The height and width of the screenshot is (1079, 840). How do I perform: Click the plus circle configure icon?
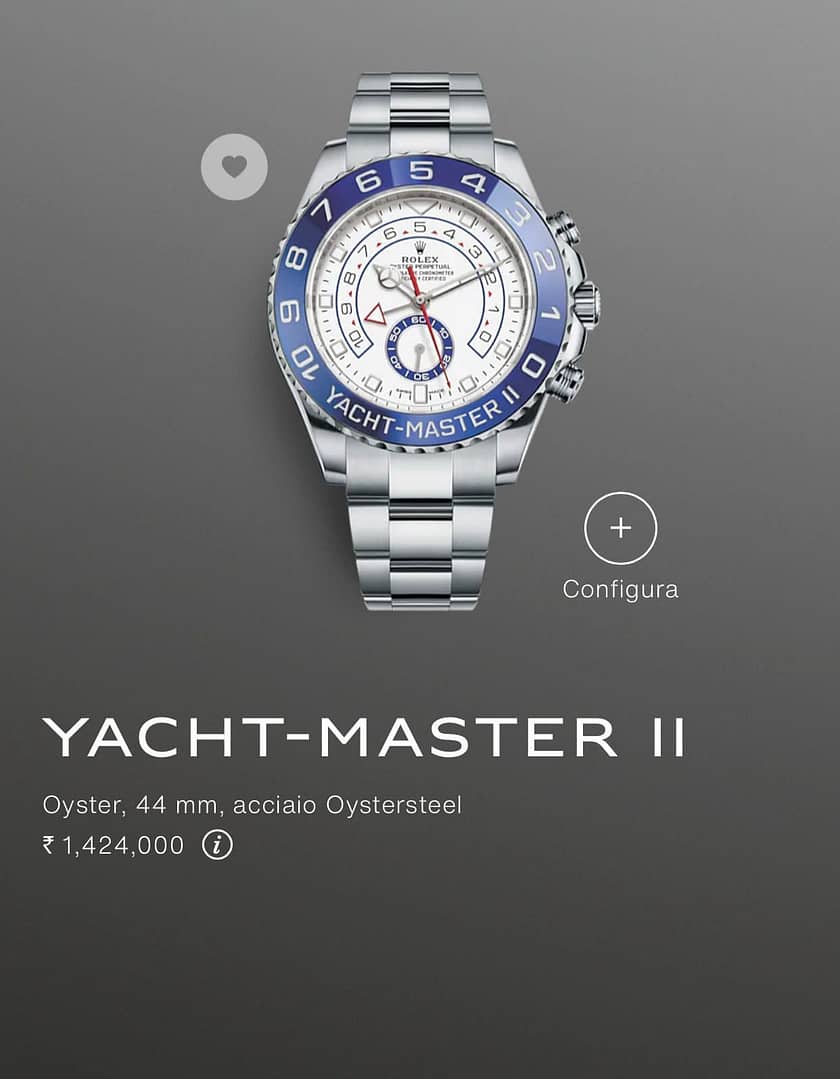621,528
